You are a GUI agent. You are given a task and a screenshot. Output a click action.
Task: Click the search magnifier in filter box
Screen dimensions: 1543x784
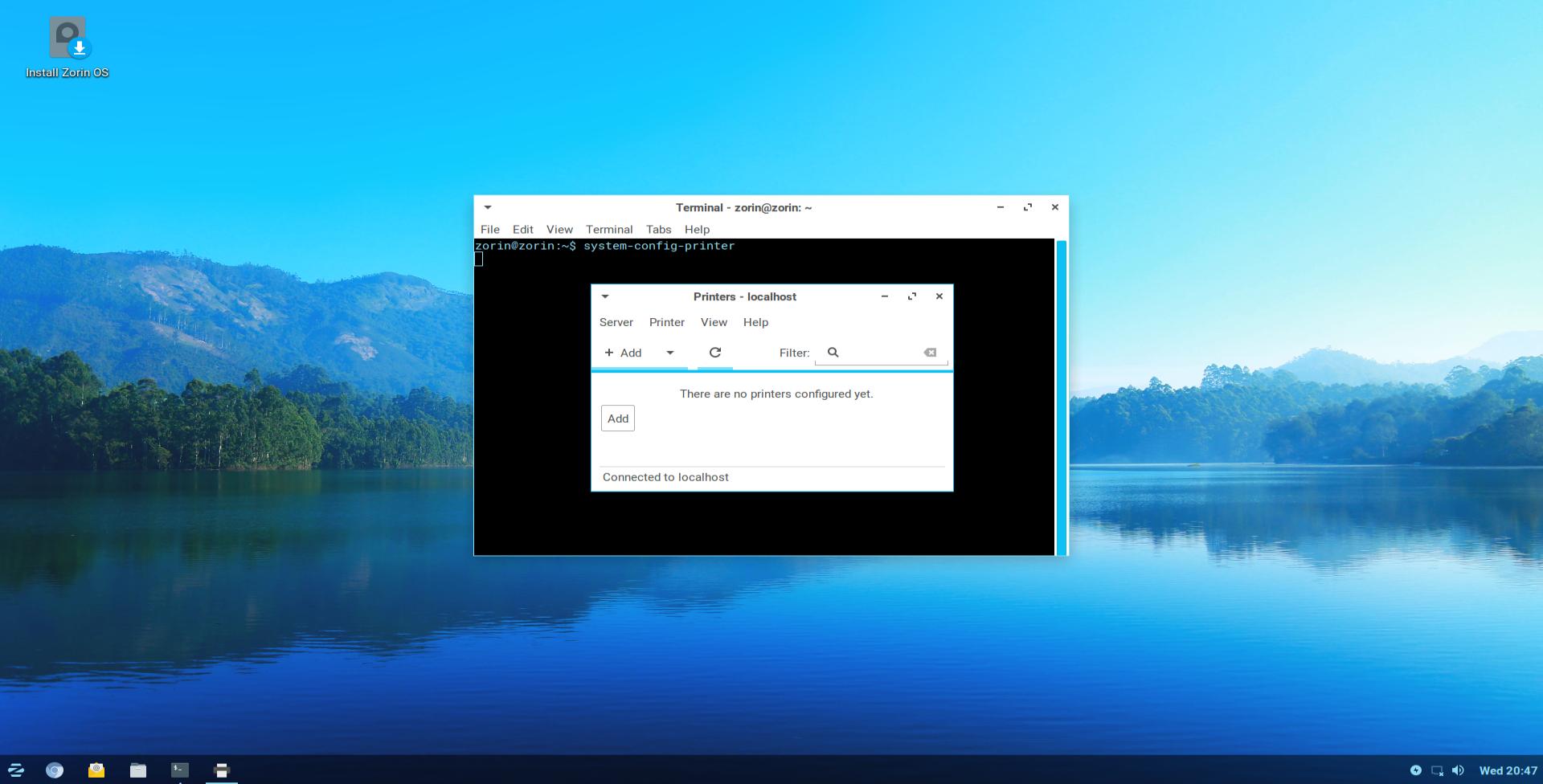click(x=833, y=353)
